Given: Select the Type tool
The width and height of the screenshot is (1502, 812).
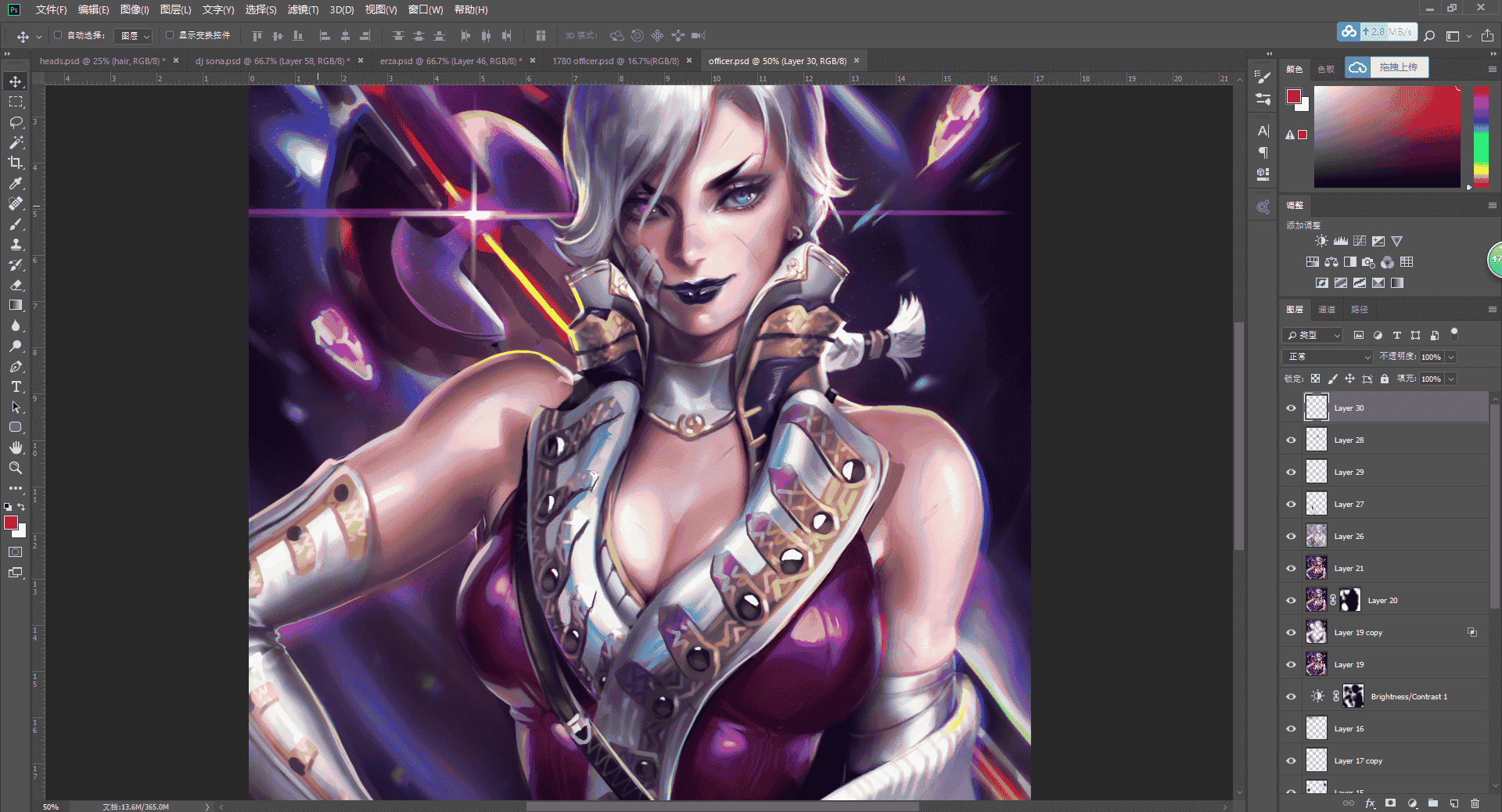Looking at the screenshot, I should pyautogui.click(x=16, y=386).
